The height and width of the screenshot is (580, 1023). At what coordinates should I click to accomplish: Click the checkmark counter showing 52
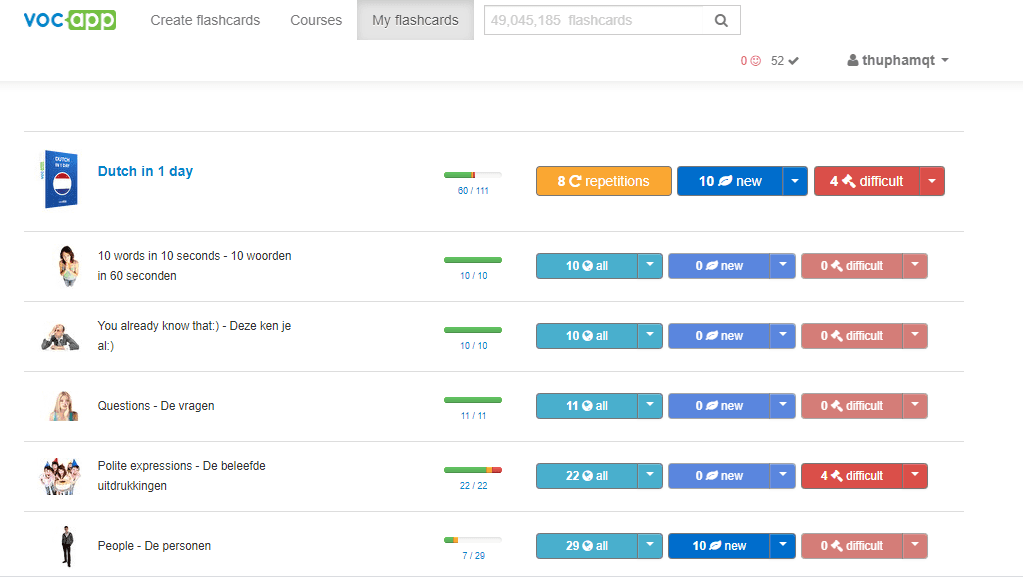[785, 61]
